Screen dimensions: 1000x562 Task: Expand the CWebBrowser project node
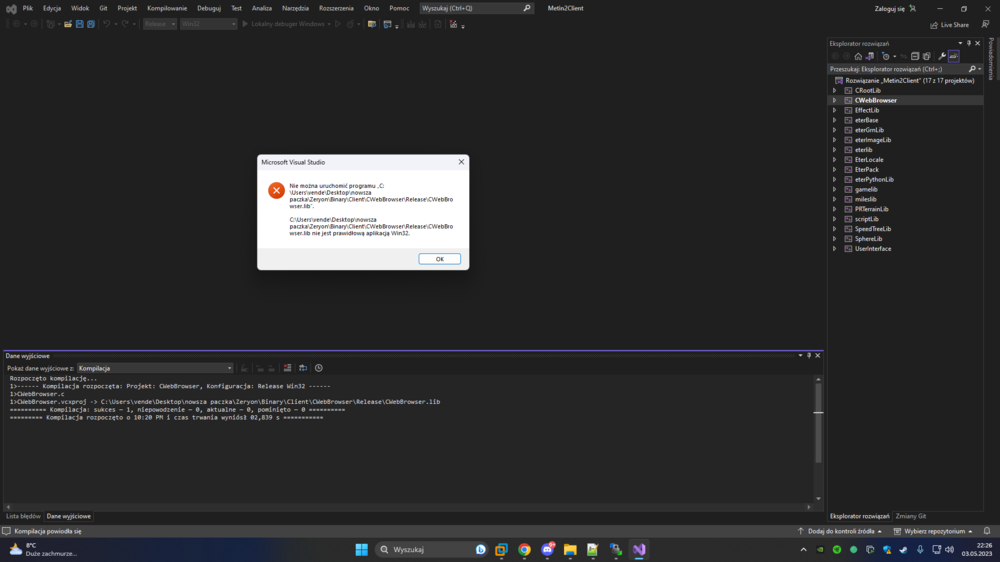834,100
